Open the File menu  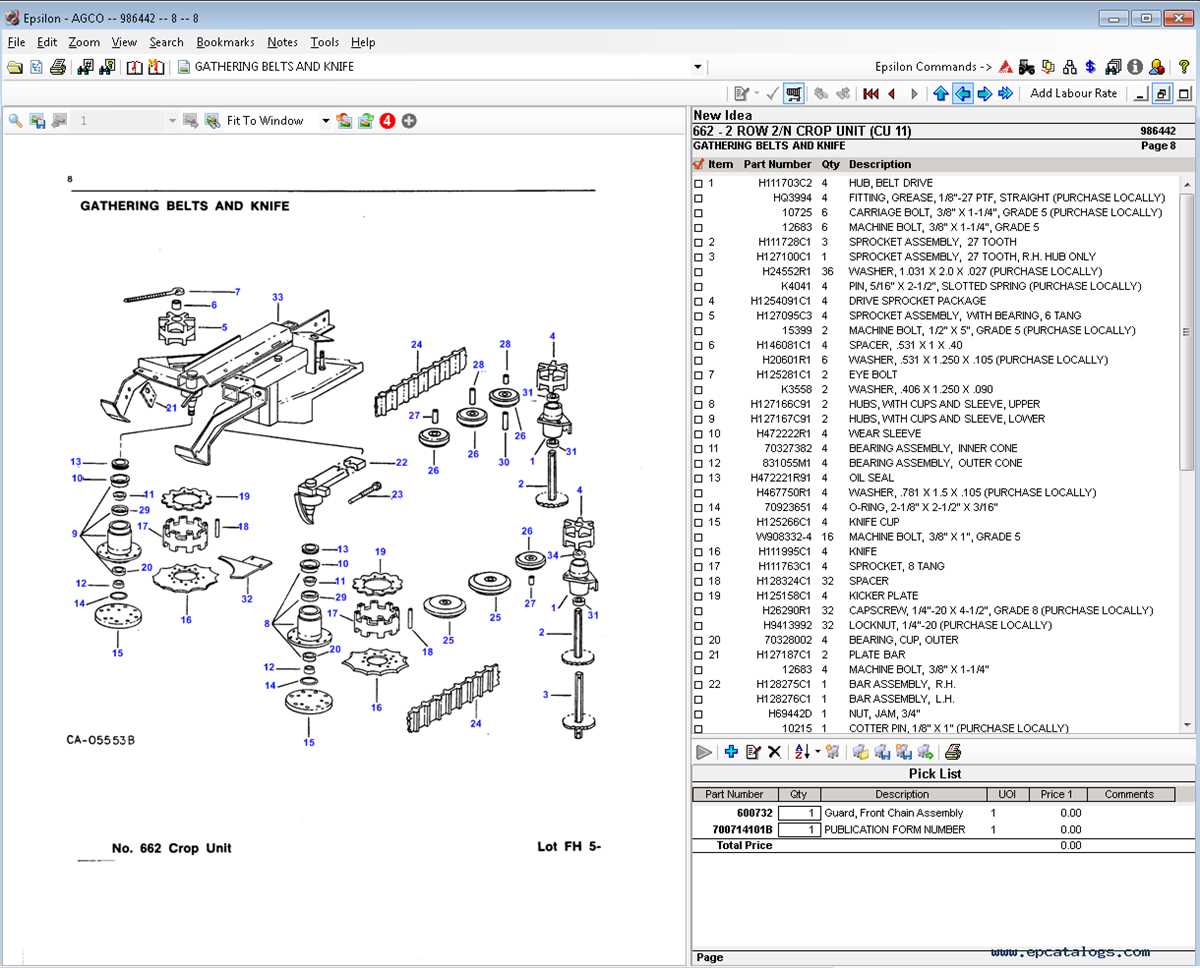coord(16,42)
